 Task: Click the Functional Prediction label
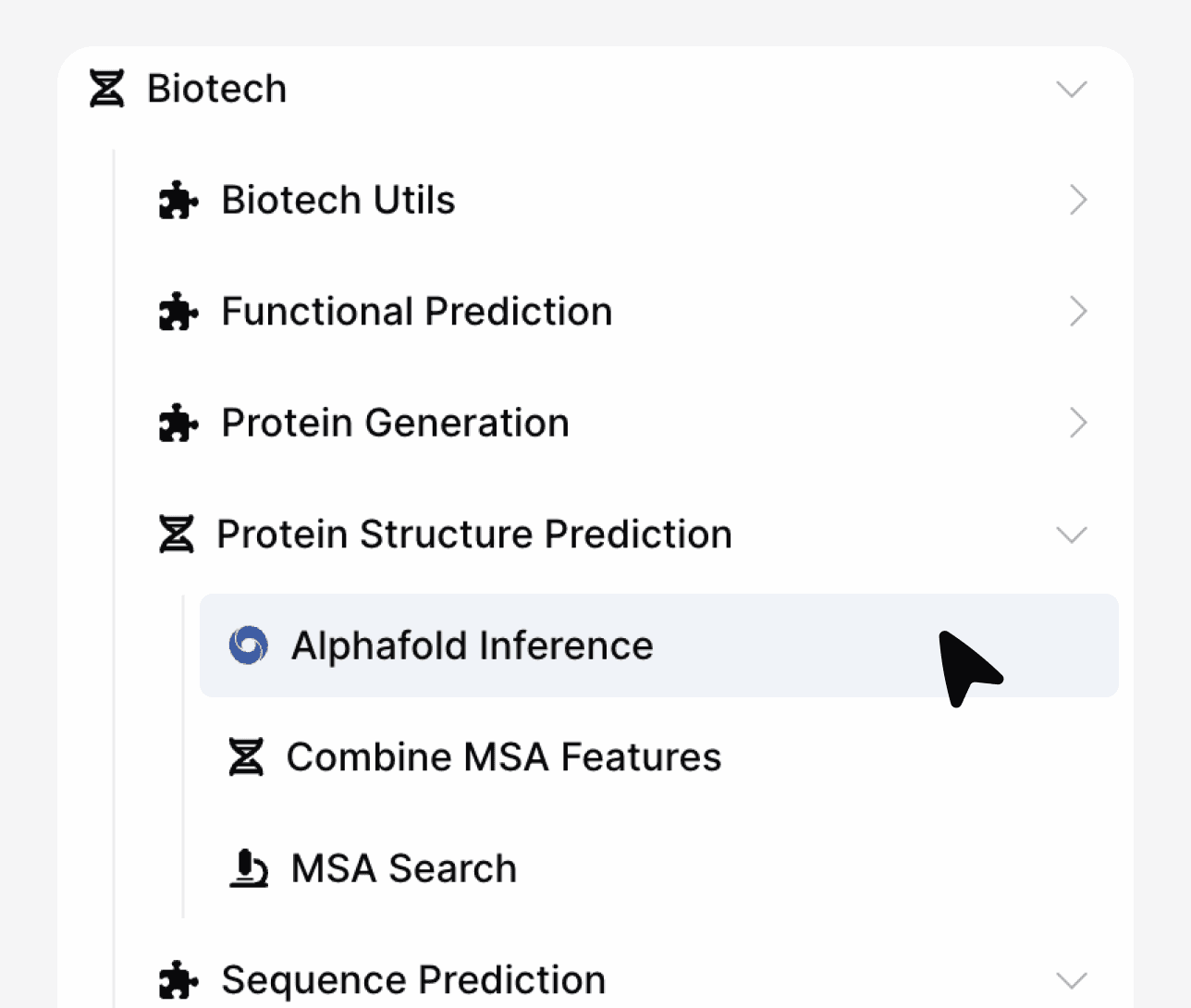point(417,312)
